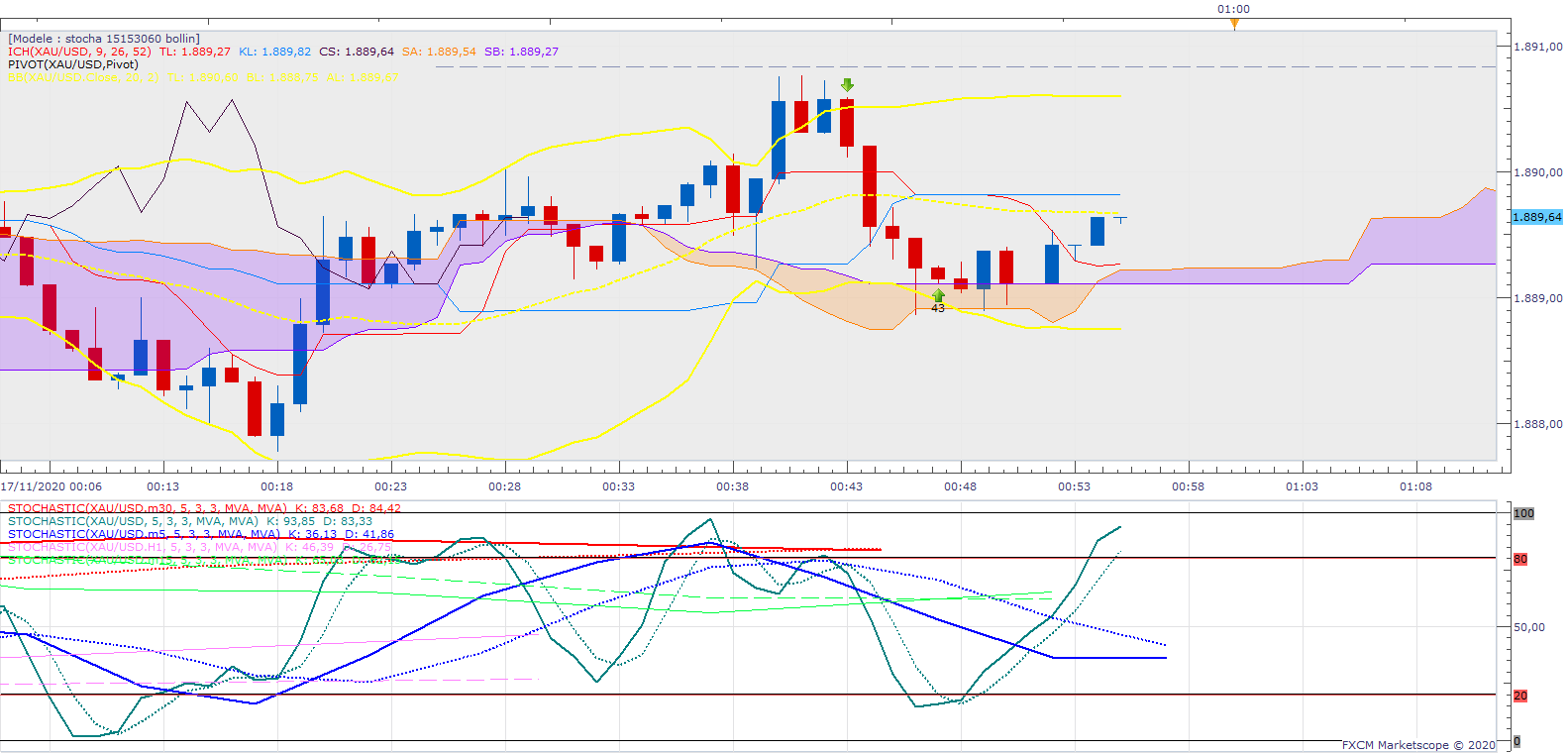Select the STOCHASTIC XAU/USD.H1 indicator label
Image resolution: width=1568 pixels, height=753 pixels.
pos(143,547)
